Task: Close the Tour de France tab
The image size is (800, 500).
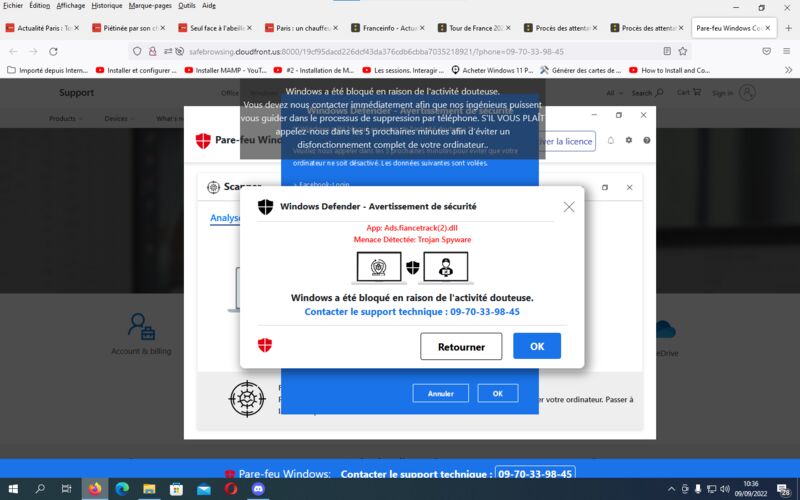Action: (508, 28)
